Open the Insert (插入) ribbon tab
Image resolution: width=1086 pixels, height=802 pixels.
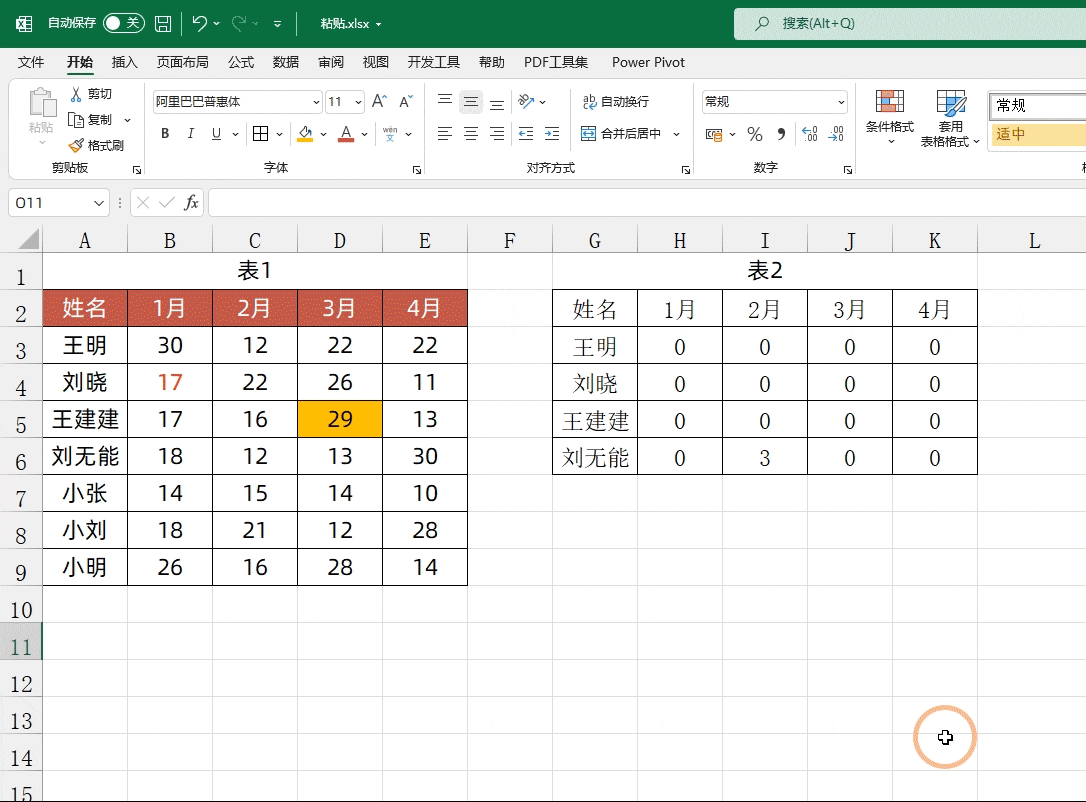click(125, 62)
